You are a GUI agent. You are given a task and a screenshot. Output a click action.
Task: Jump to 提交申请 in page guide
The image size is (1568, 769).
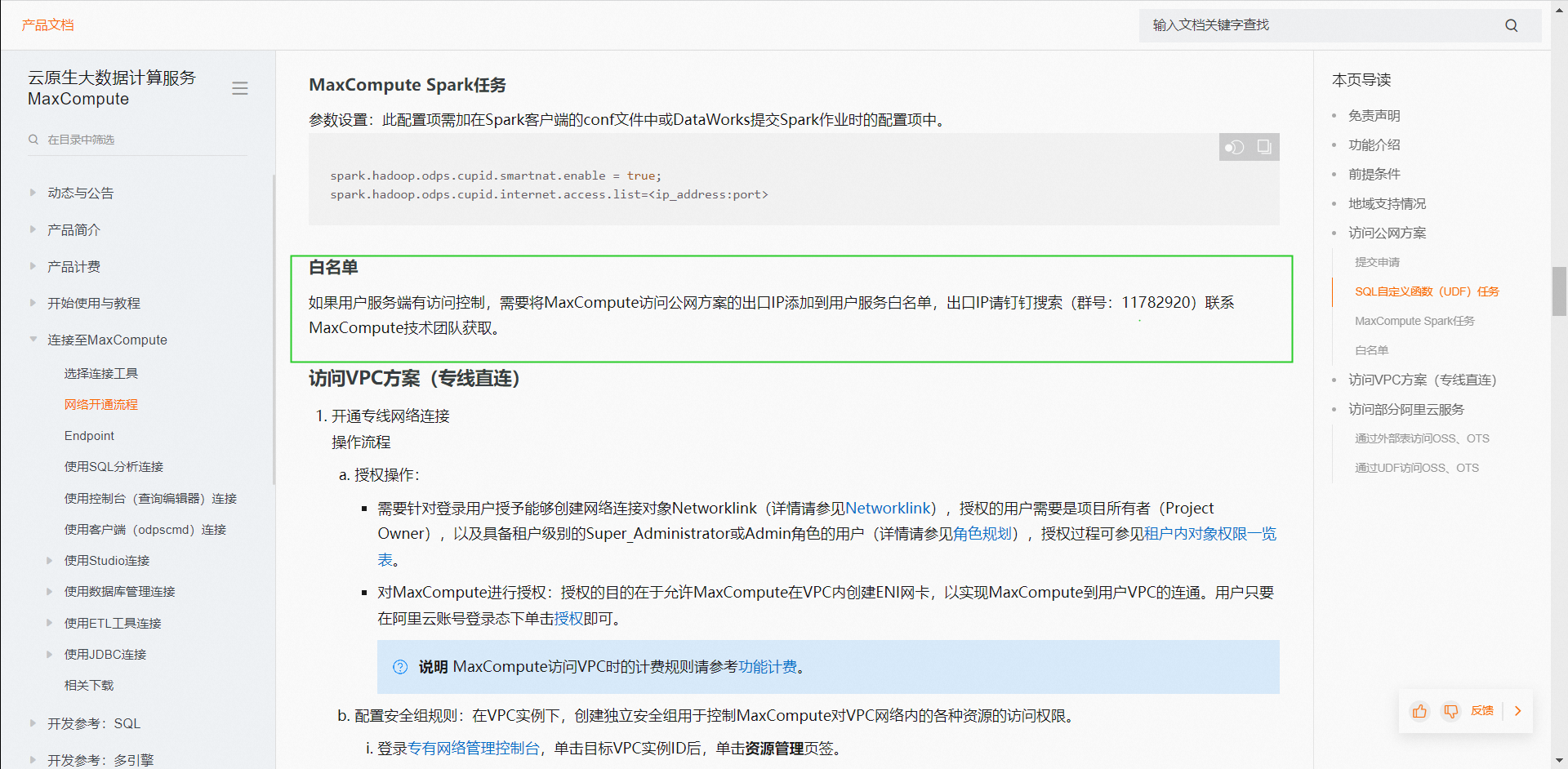point(1377,262)
